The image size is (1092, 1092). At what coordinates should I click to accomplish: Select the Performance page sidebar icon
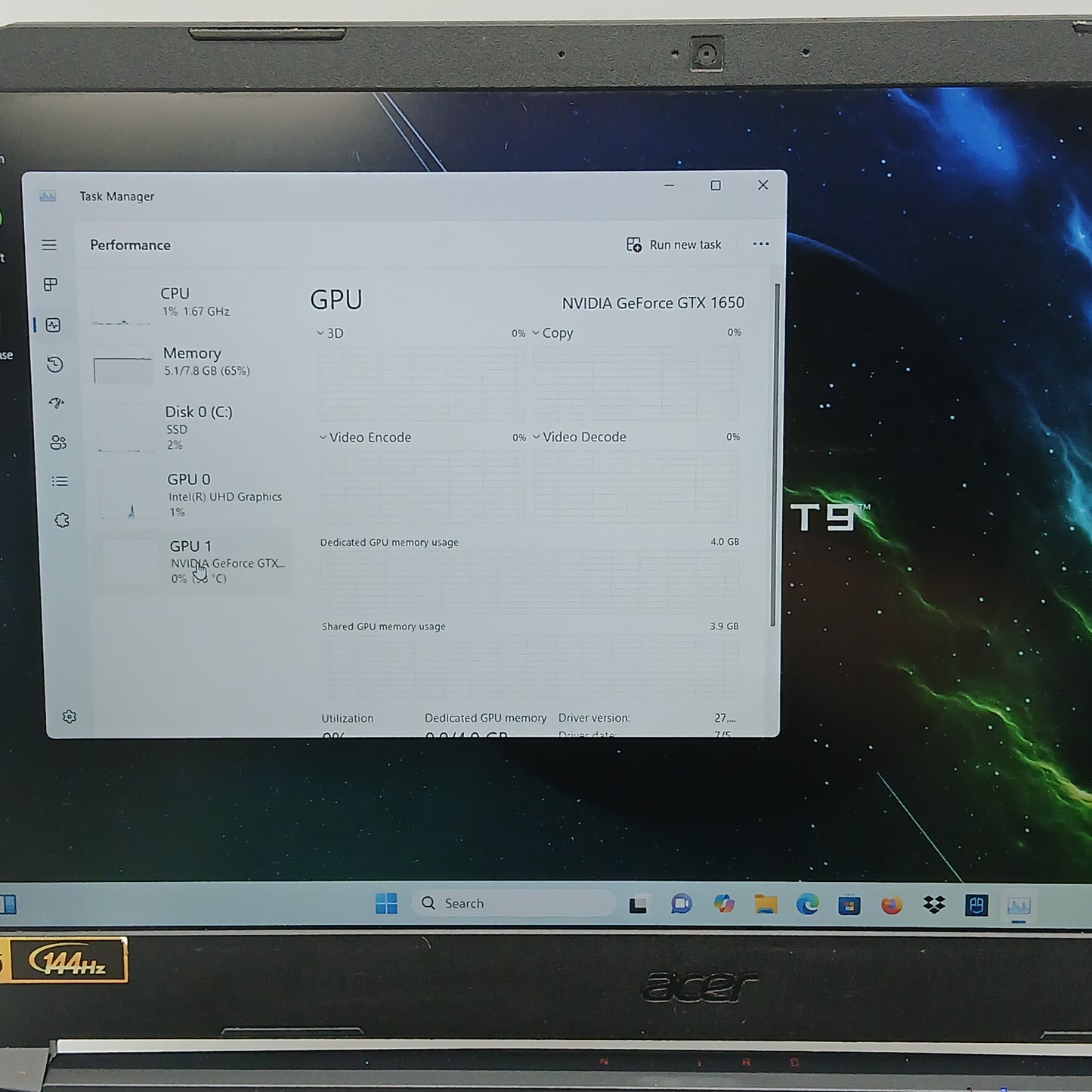(x=53, y=325)
